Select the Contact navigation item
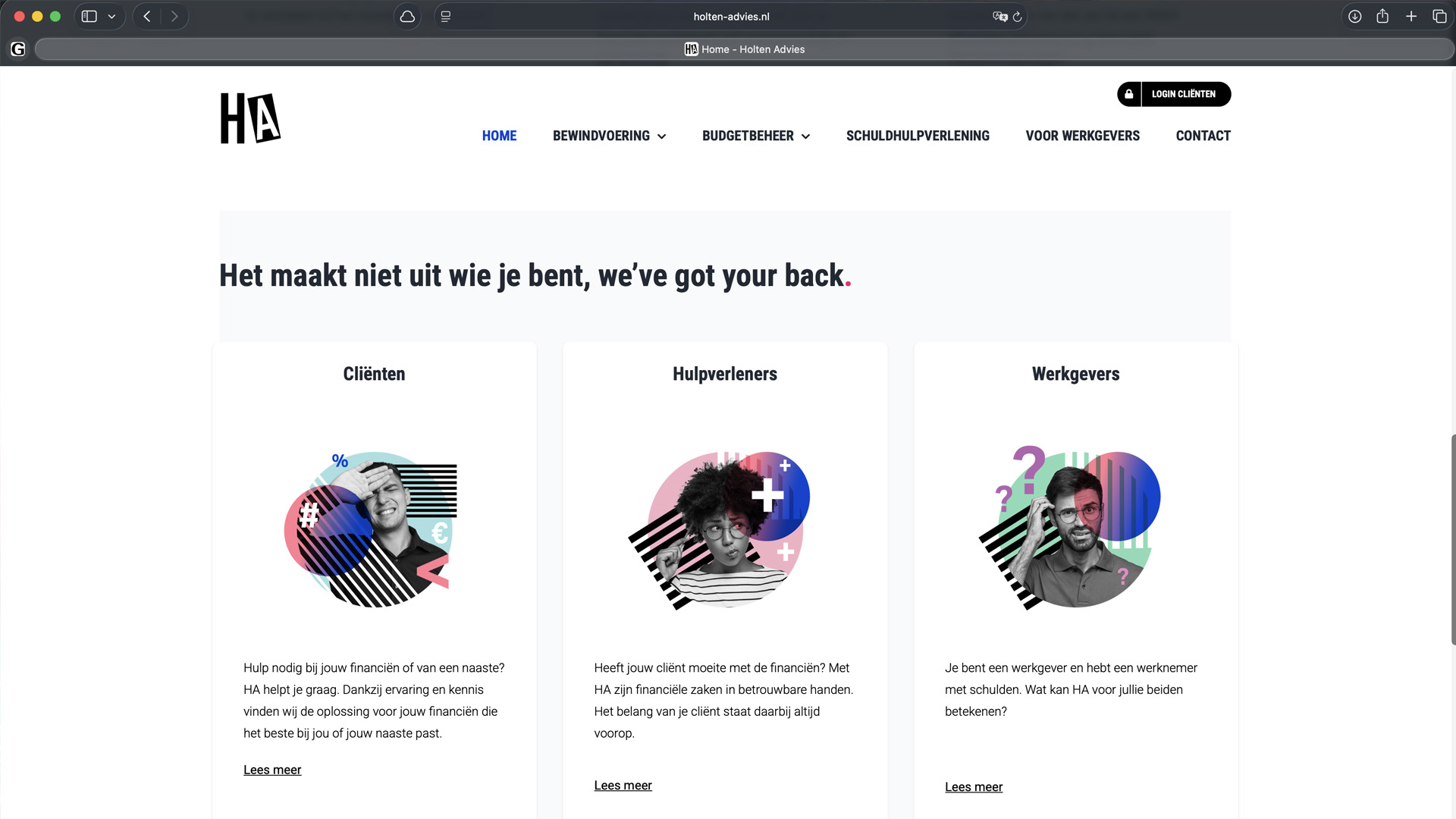The image size is (1456, 819). click(x=1203, y=136)
